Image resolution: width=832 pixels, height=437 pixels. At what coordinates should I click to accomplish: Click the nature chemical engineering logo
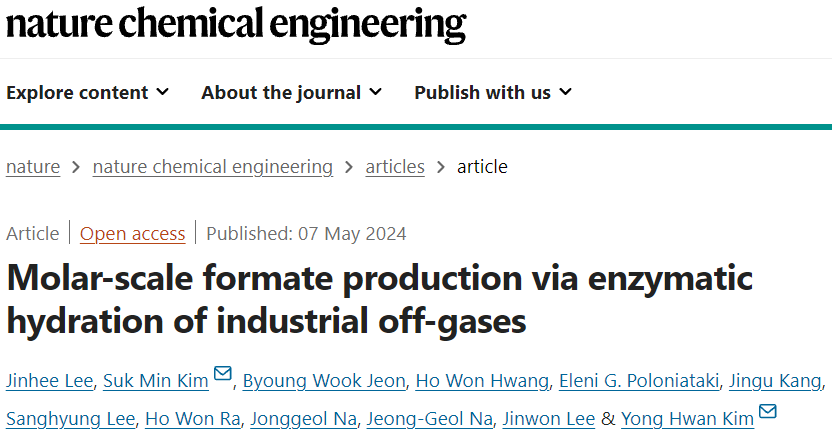click(236, 24)
